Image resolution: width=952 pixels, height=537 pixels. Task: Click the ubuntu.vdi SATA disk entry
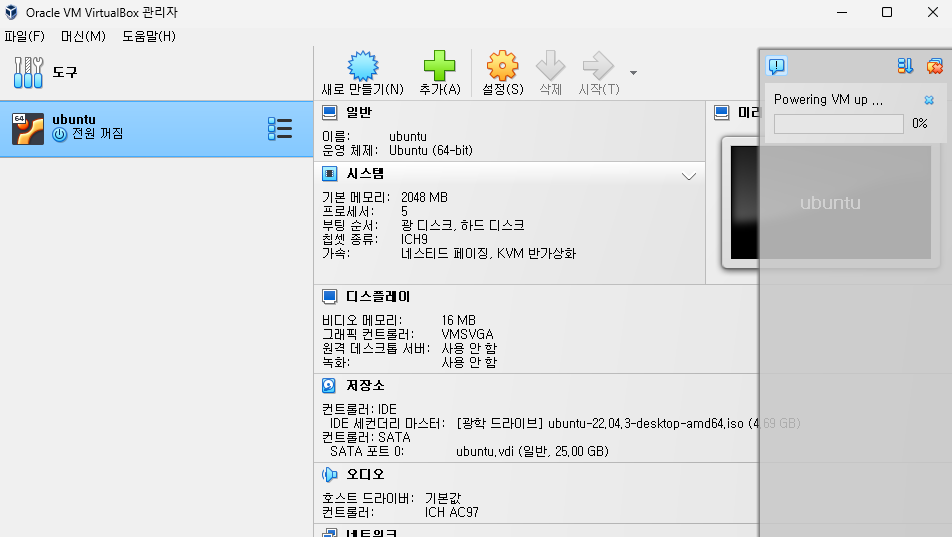tap(532, 451)
